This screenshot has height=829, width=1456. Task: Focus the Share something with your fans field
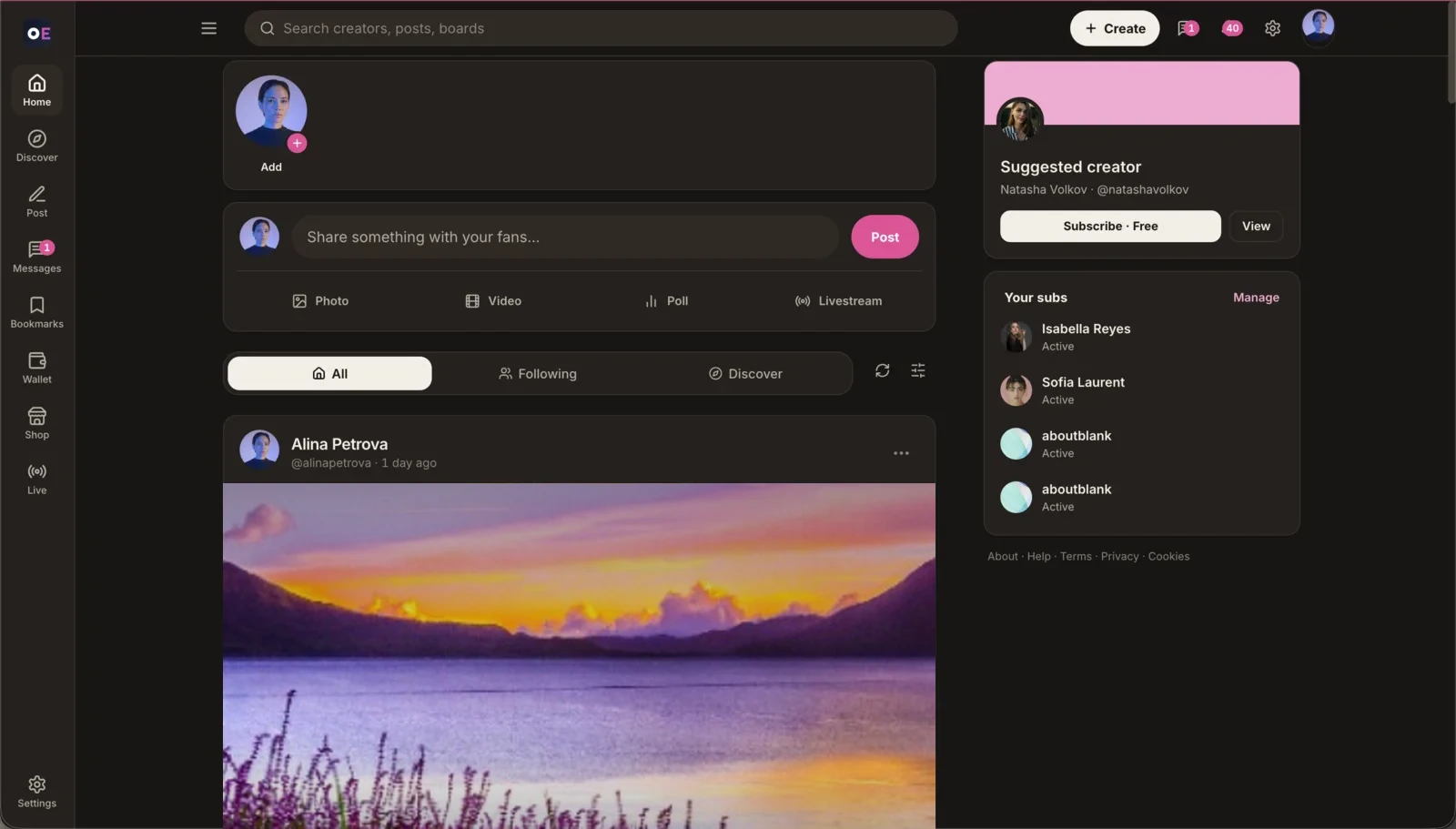coord(564,237)
